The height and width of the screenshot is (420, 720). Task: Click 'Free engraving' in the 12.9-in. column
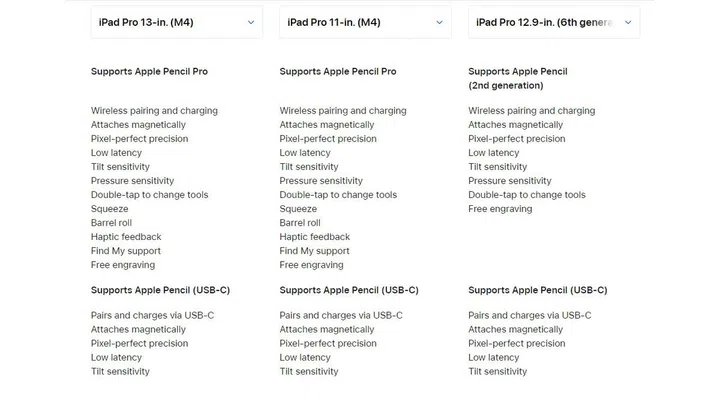(x=500, y=209)
